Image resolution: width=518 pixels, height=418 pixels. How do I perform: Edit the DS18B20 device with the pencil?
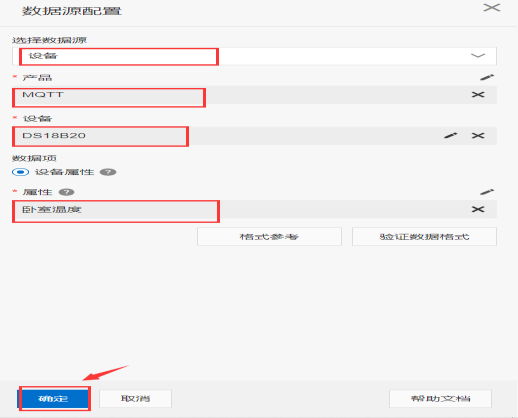451,136
